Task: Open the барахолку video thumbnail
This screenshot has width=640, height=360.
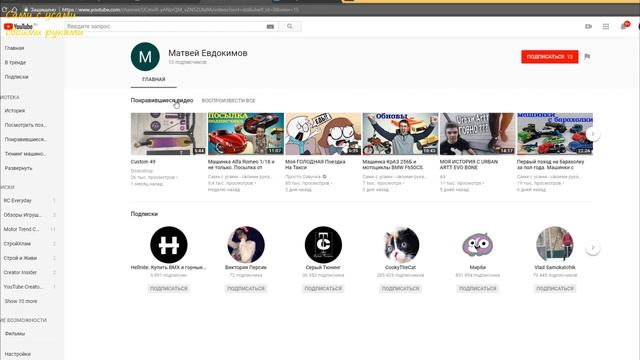Action: pyautogui.click(x=555, y=134)
